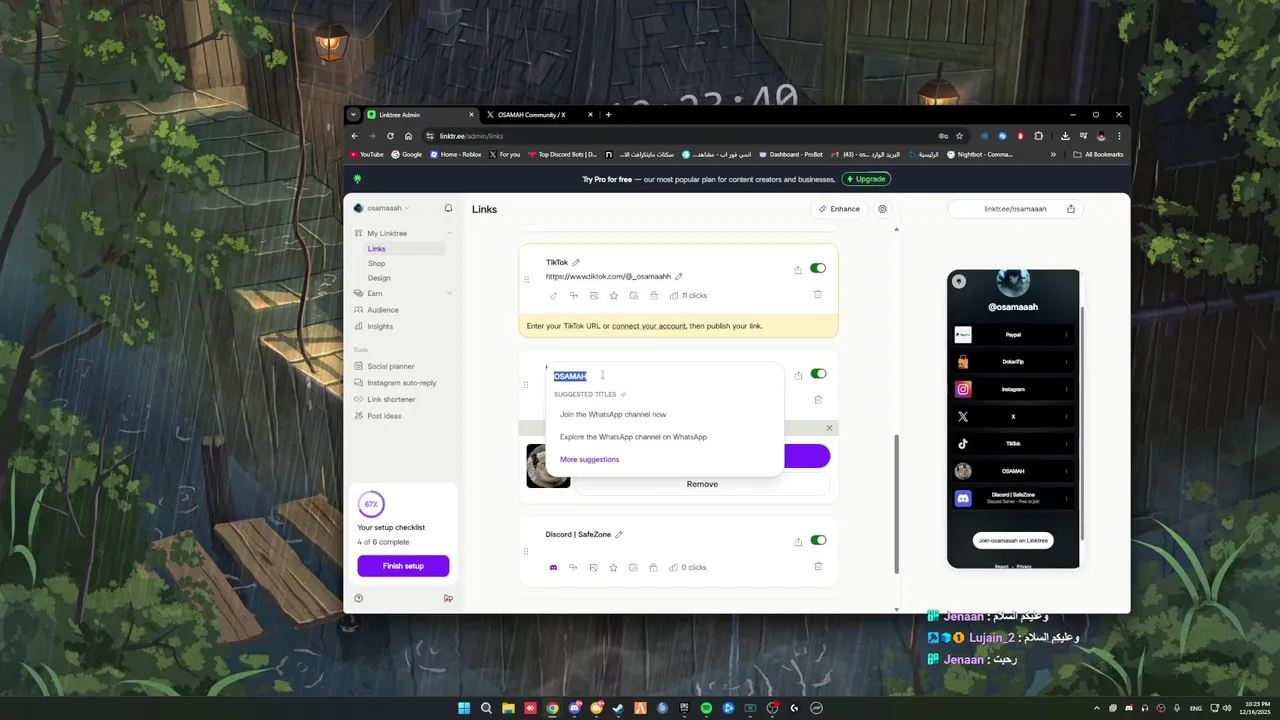The height and width of the screenshot is (720, 1280).
Task: Open notifications bell in Linktree sidebar
Action: coord(448,208)
